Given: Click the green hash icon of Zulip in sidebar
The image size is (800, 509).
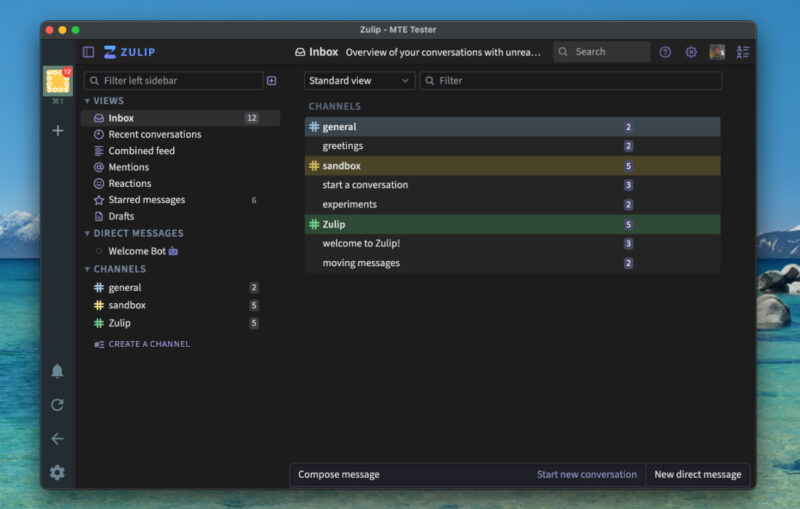Looking at the screenshot, I should 99,323.
